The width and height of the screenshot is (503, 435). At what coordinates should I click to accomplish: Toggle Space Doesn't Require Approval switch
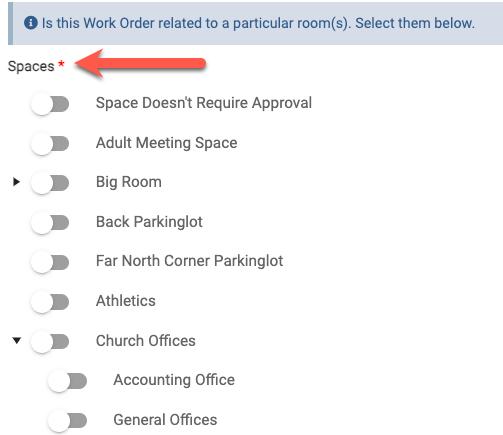[50, 104]
